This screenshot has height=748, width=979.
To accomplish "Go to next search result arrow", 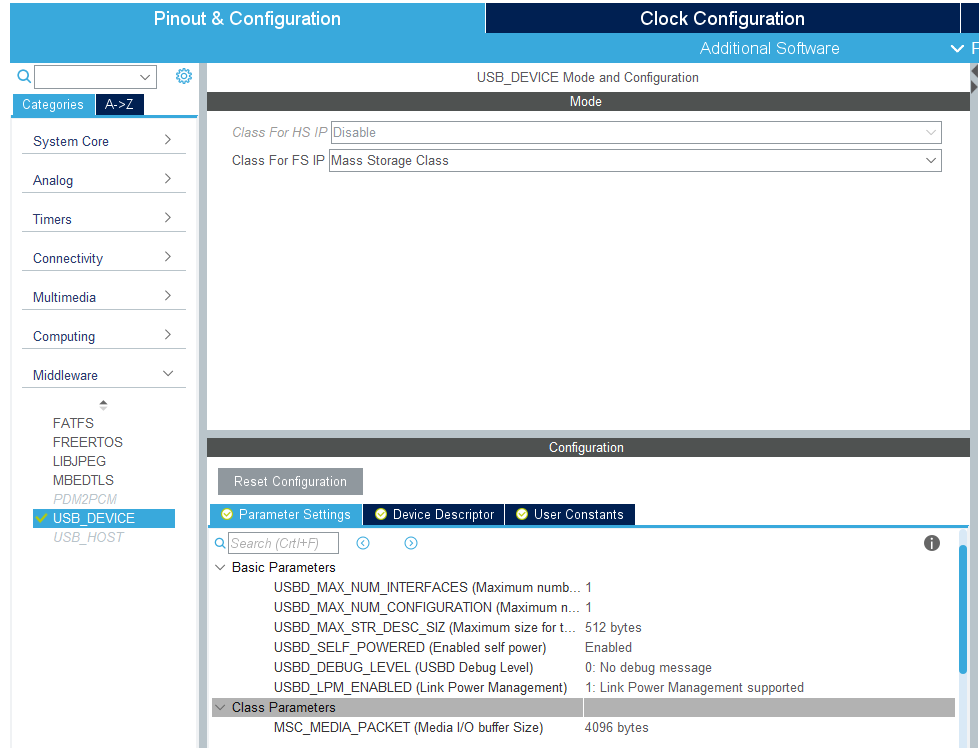I will (x=411, y=543).
